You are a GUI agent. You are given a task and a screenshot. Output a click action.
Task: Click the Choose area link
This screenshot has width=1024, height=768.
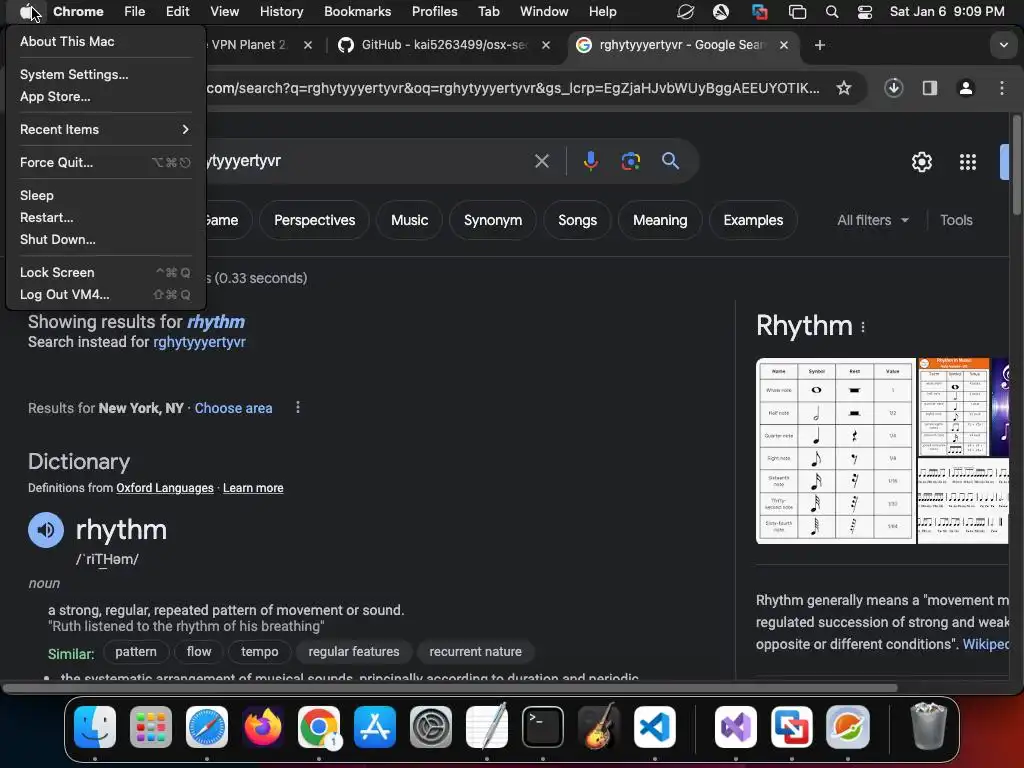pos(233,408)
